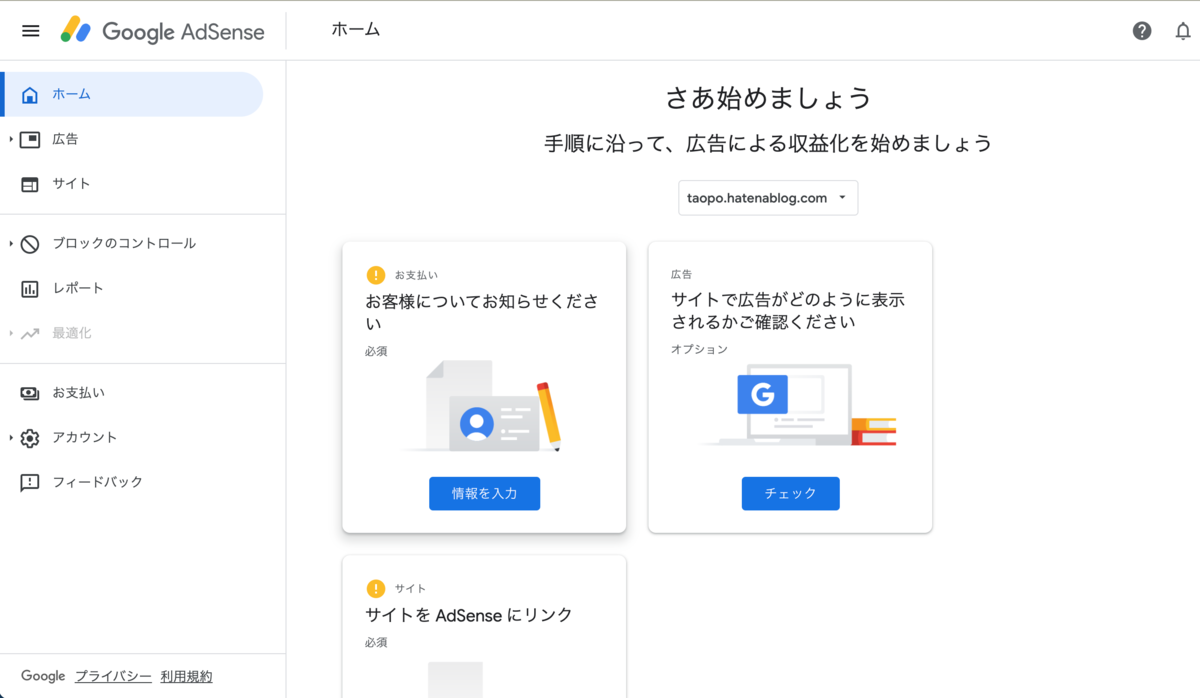Click the サイトで広告がどのように表示 card title

coord(788,311)
